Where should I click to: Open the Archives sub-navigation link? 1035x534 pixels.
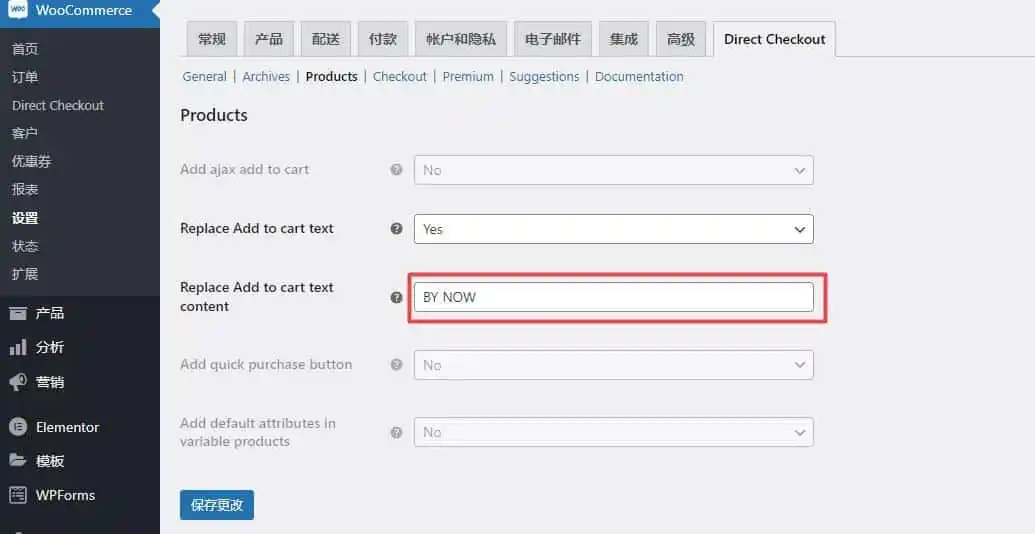266,76
